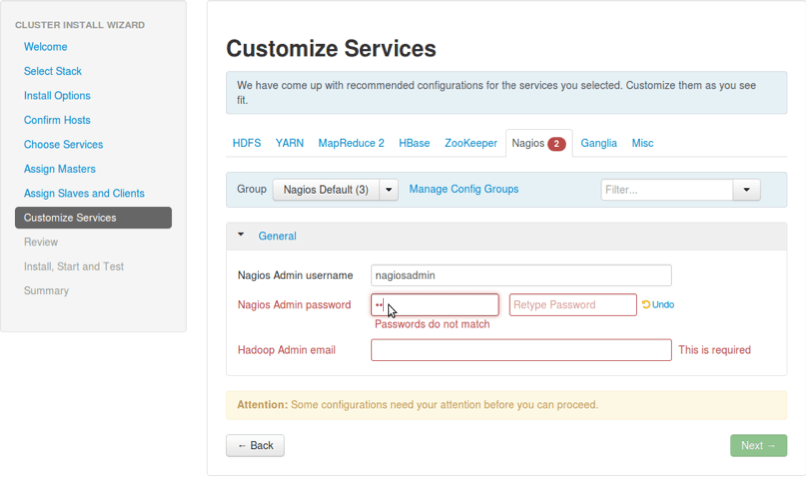Go to Assign Masters wizard step
The image size is (807, 477).
(60, 169)
